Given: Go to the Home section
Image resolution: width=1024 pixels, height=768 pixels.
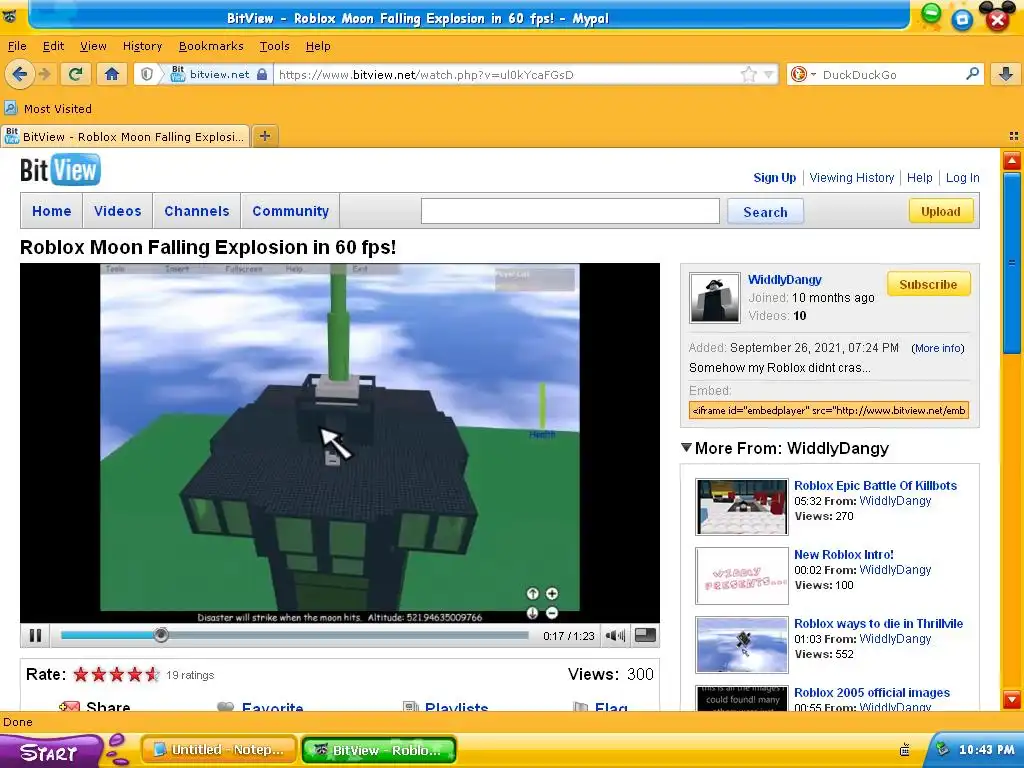Looking at the screenshot, I should tap(52, 211).
